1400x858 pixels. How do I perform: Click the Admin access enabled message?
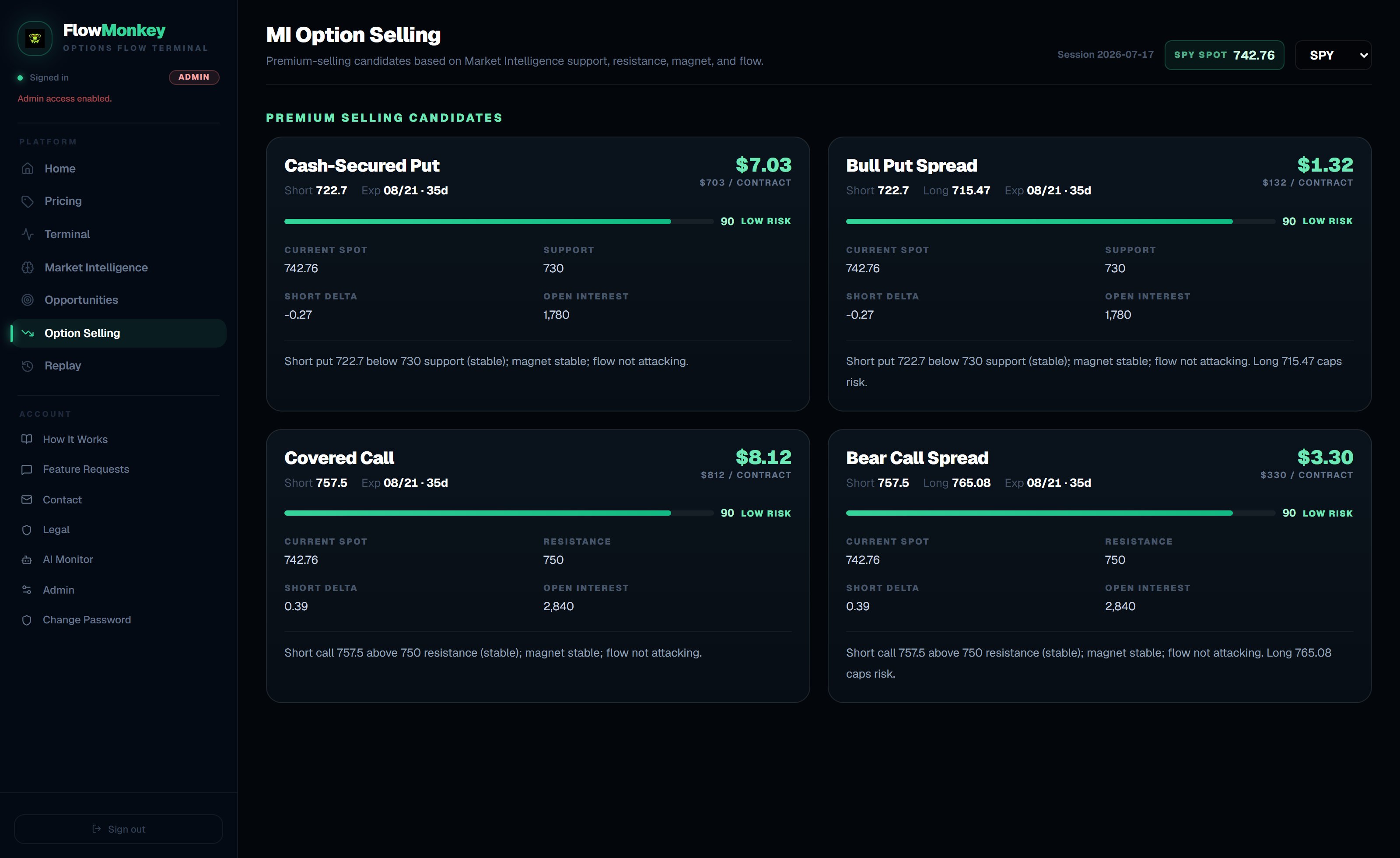(x=64, y=98)
